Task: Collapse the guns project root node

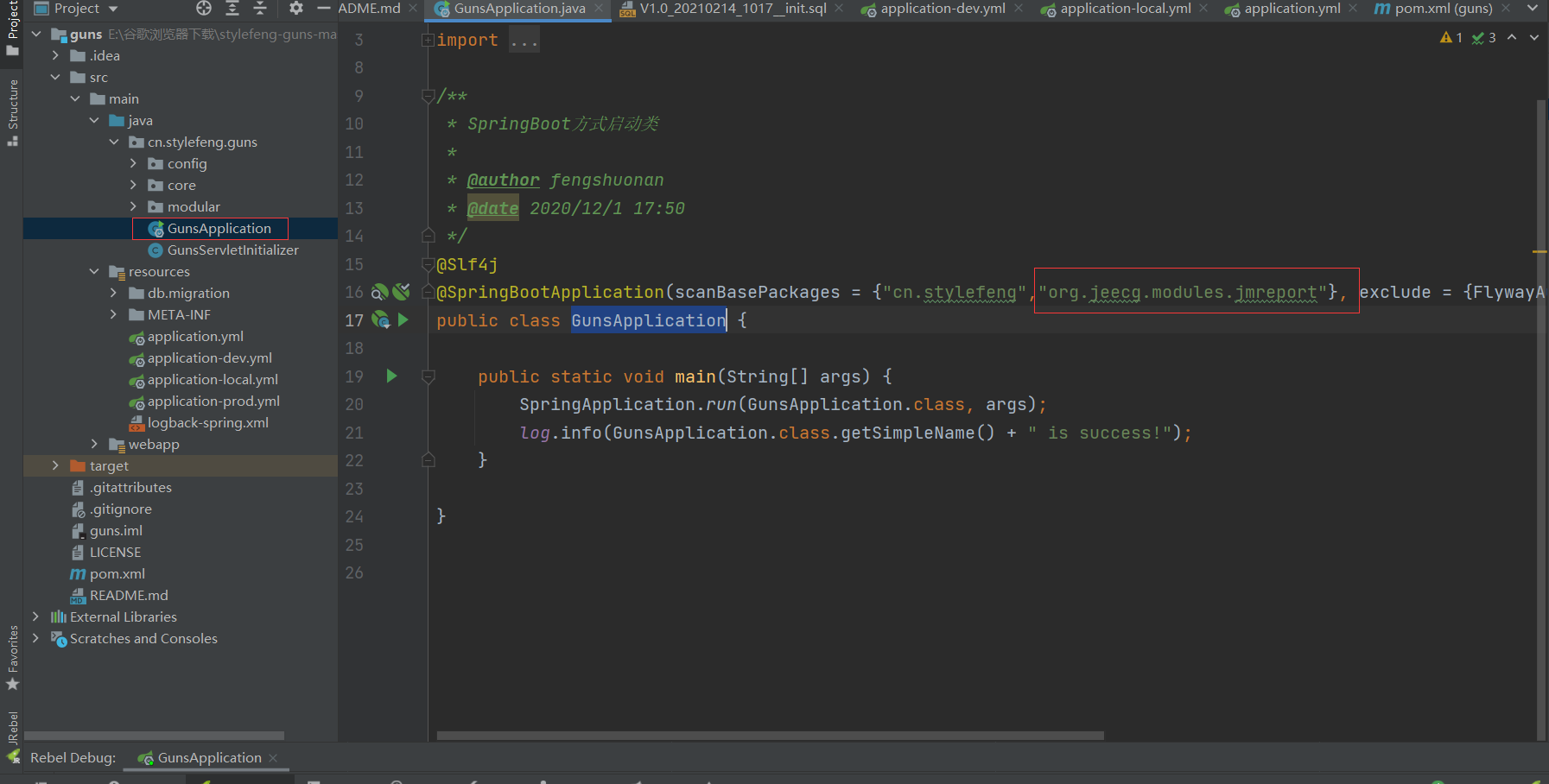Action: [x=36, y=35]
